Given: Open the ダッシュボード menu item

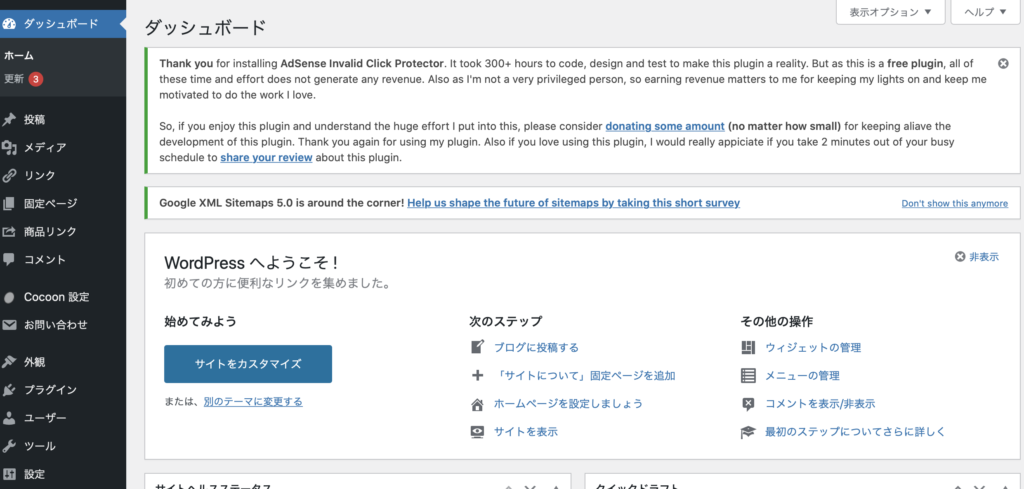Looking at the screenshot, I should [63, 24].
